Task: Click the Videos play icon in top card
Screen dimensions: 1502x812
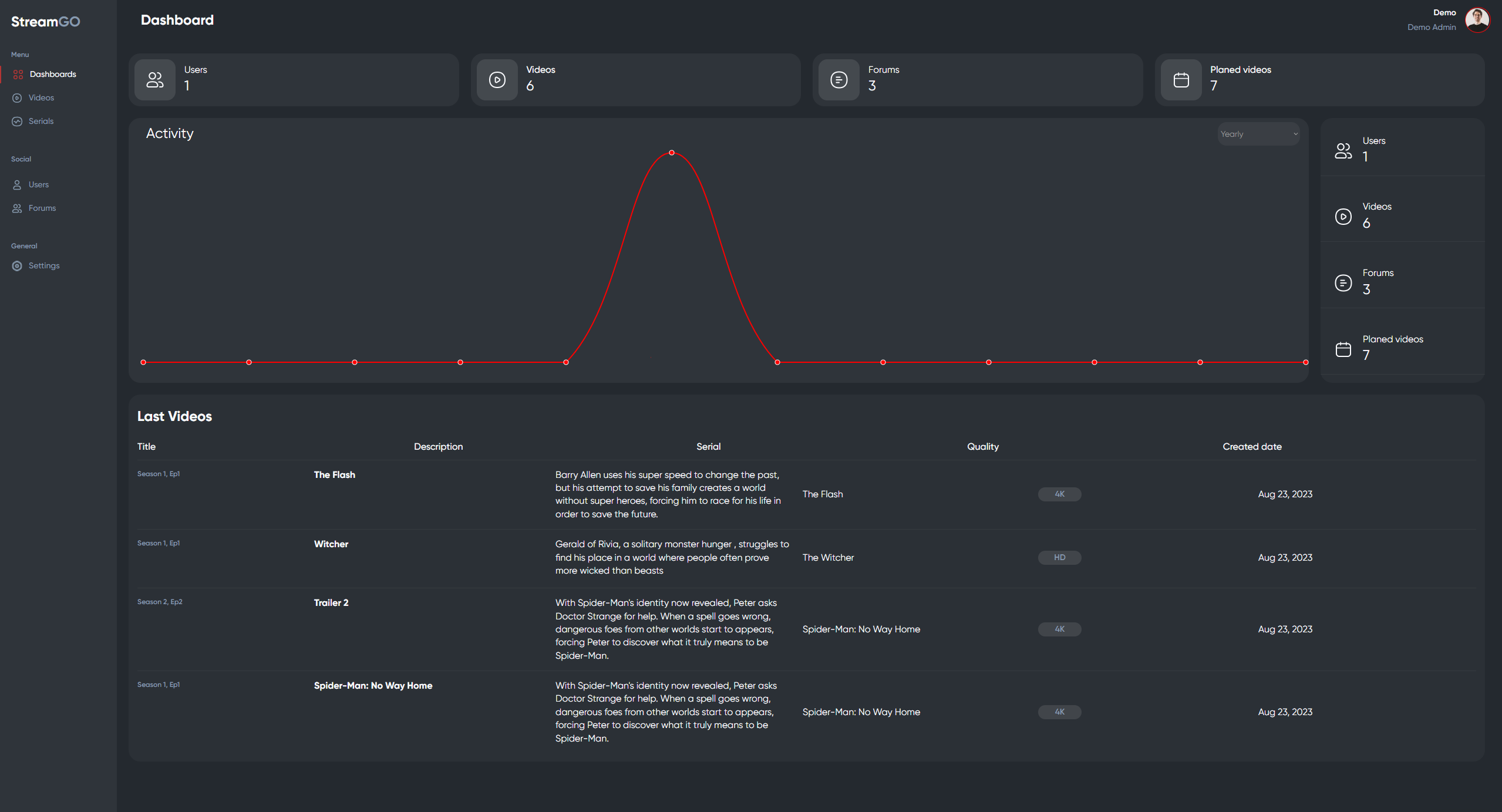Action: coord(497,80)
